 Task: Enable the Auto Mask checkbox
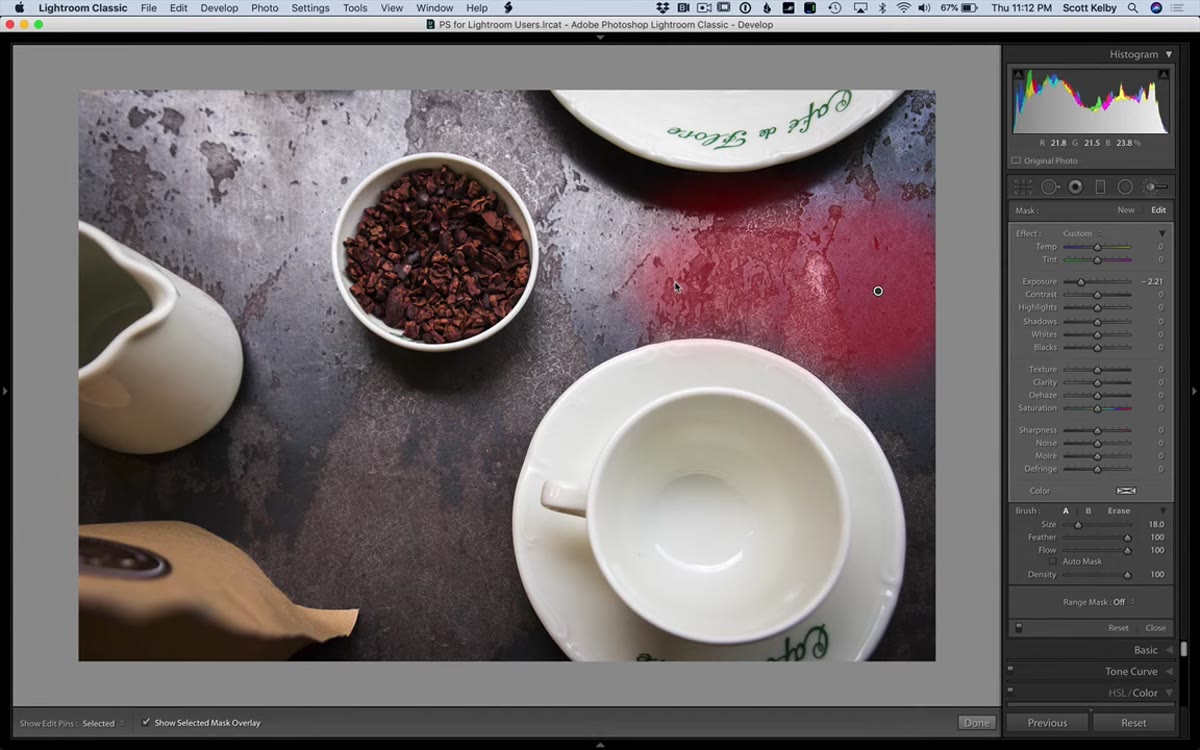point(1052,562)
